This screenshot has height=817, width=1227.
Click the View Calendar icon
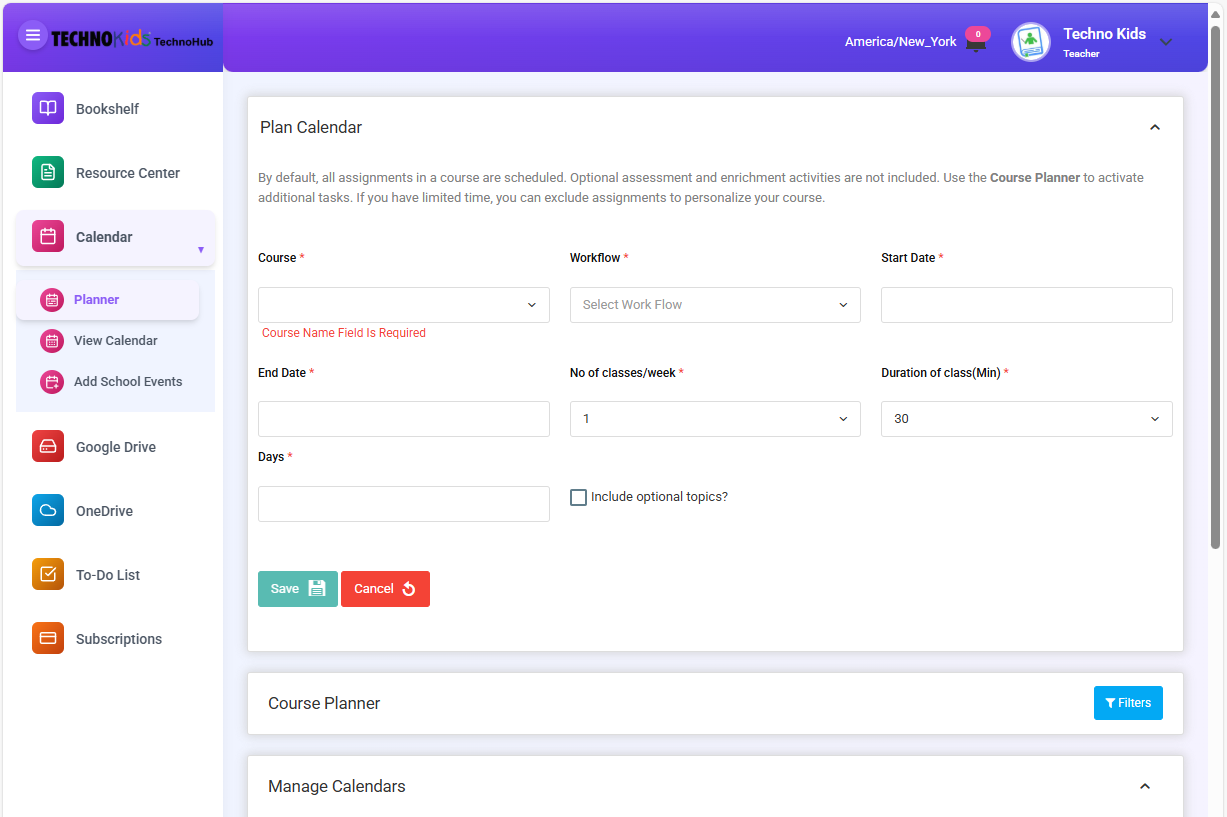pos(51,340)
